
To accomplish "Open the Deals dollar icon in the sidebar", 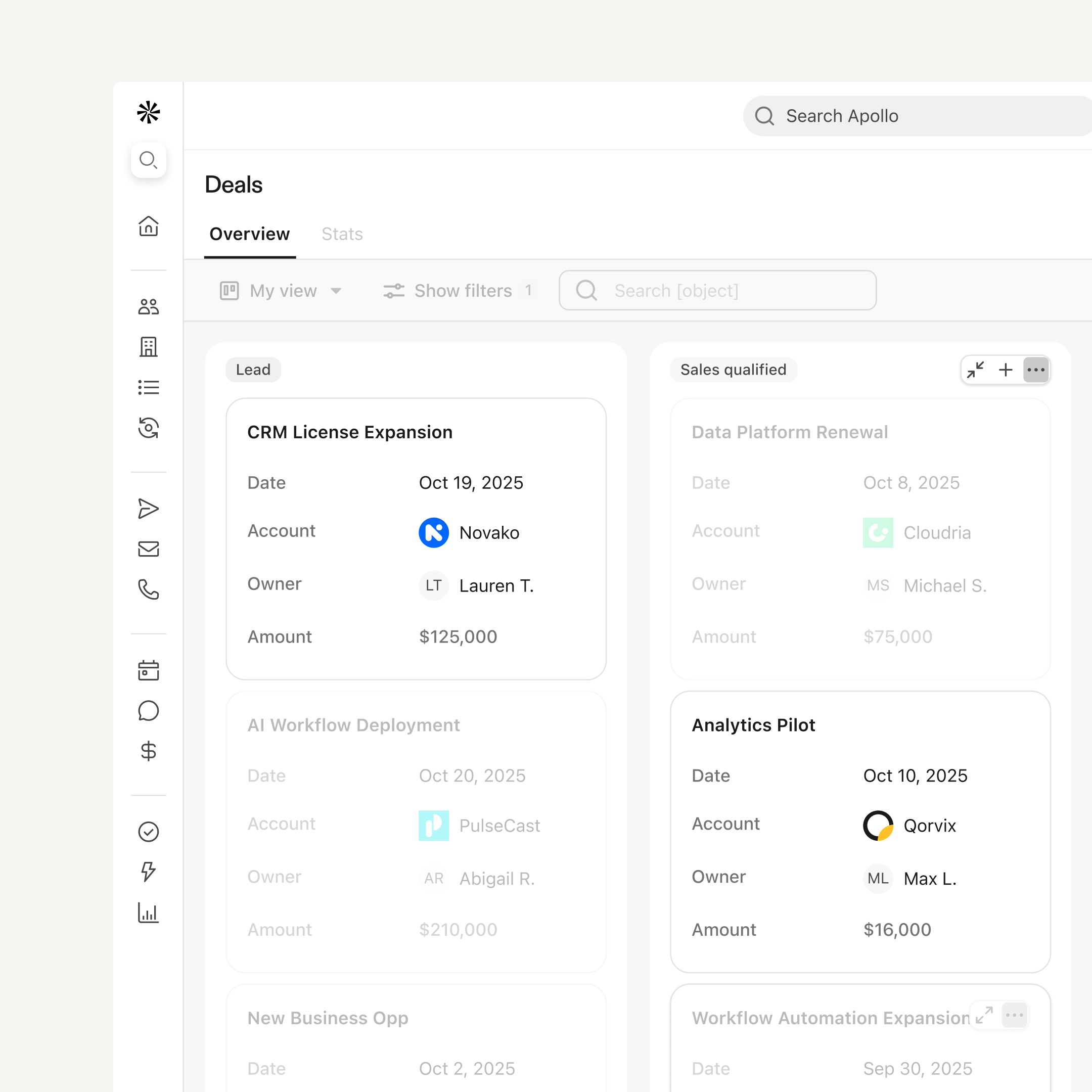I will coord(148,751).
